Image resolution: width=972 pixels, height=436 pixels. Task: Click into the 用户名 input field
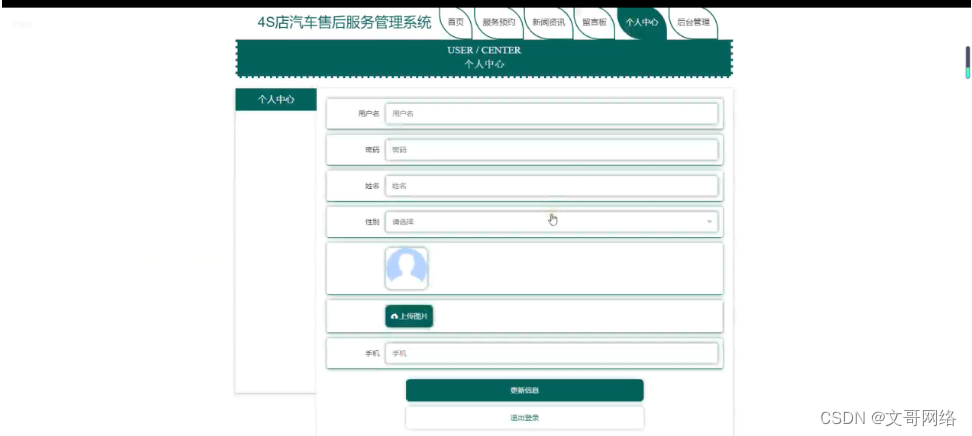[551, 113]
